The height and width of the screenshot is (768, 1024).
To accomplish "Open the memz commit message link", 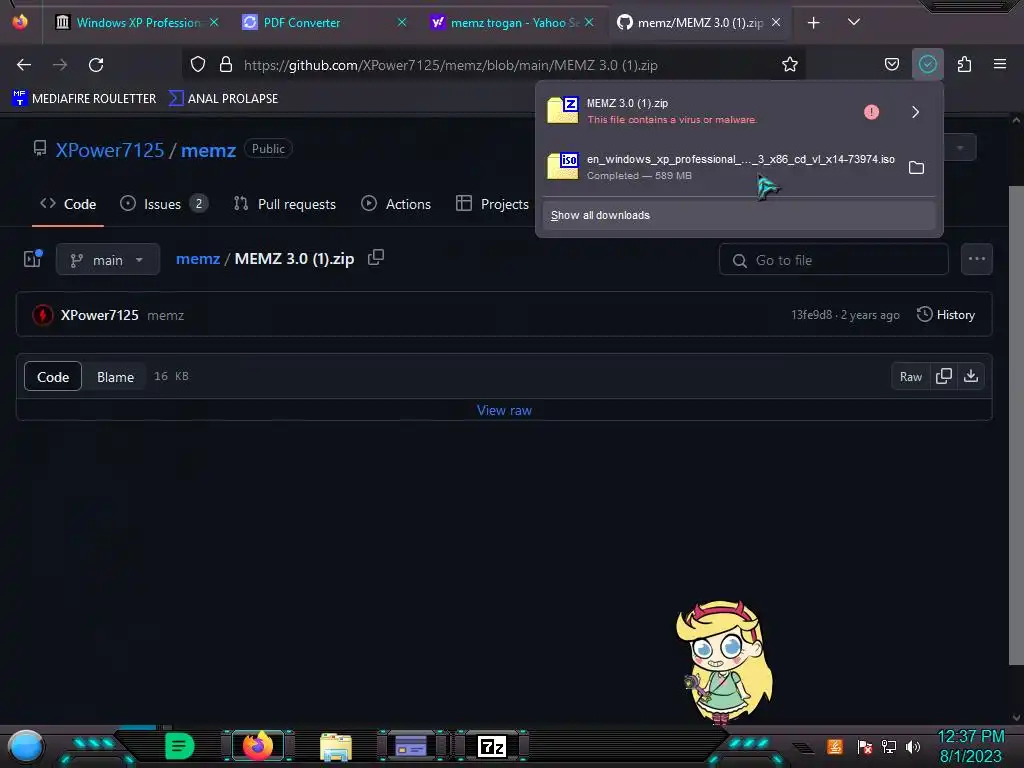I will tap(166, 315).
